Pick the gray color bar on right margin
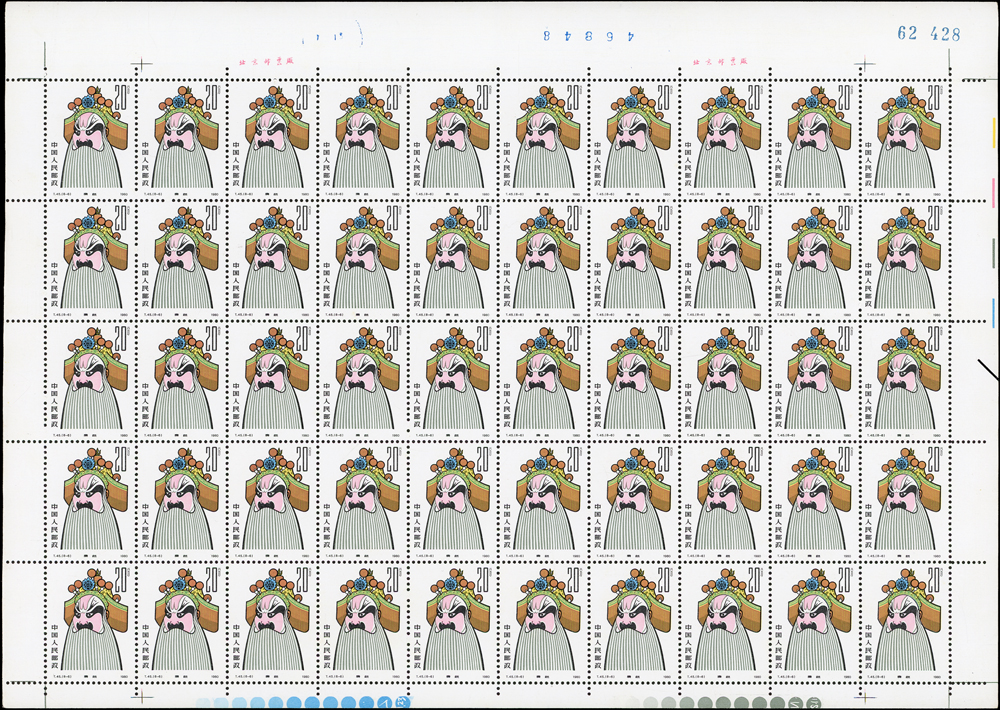 point(993,254)
